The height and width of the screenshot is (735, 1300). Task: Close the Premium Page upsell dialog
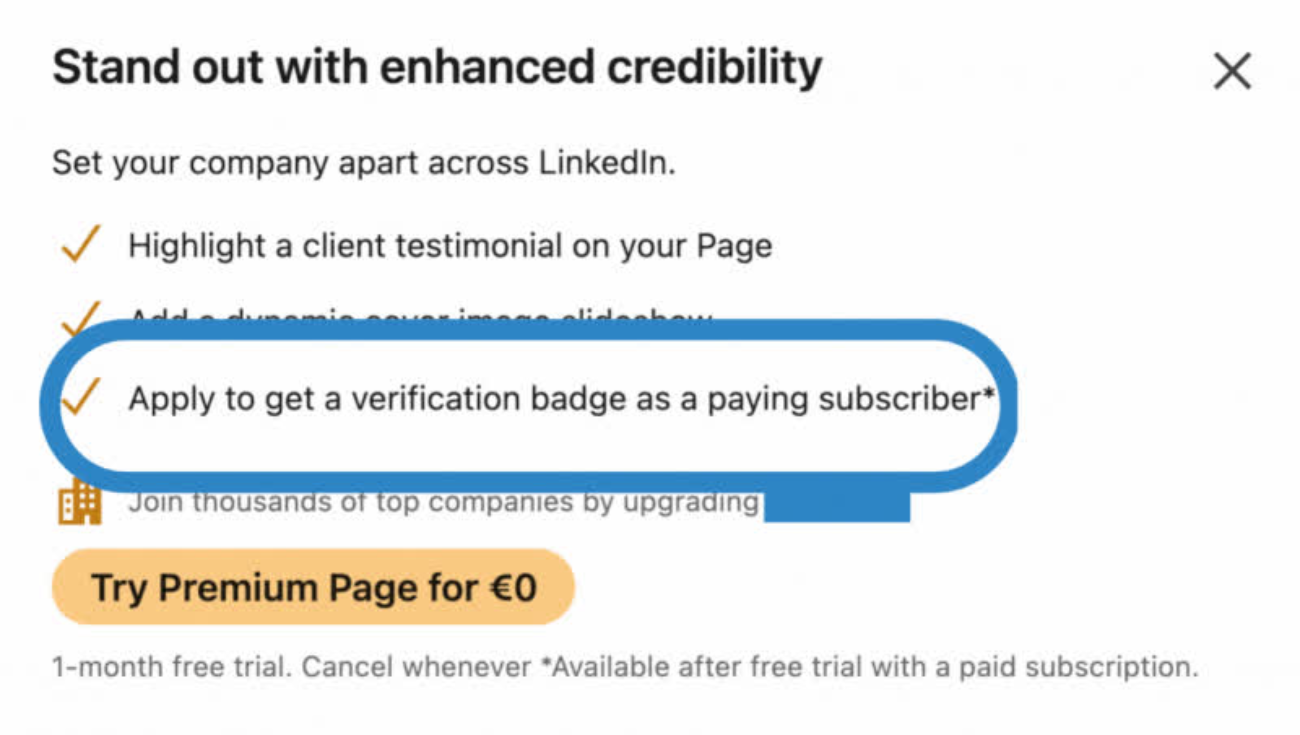pyautogui.click(x=1232, y=72)
